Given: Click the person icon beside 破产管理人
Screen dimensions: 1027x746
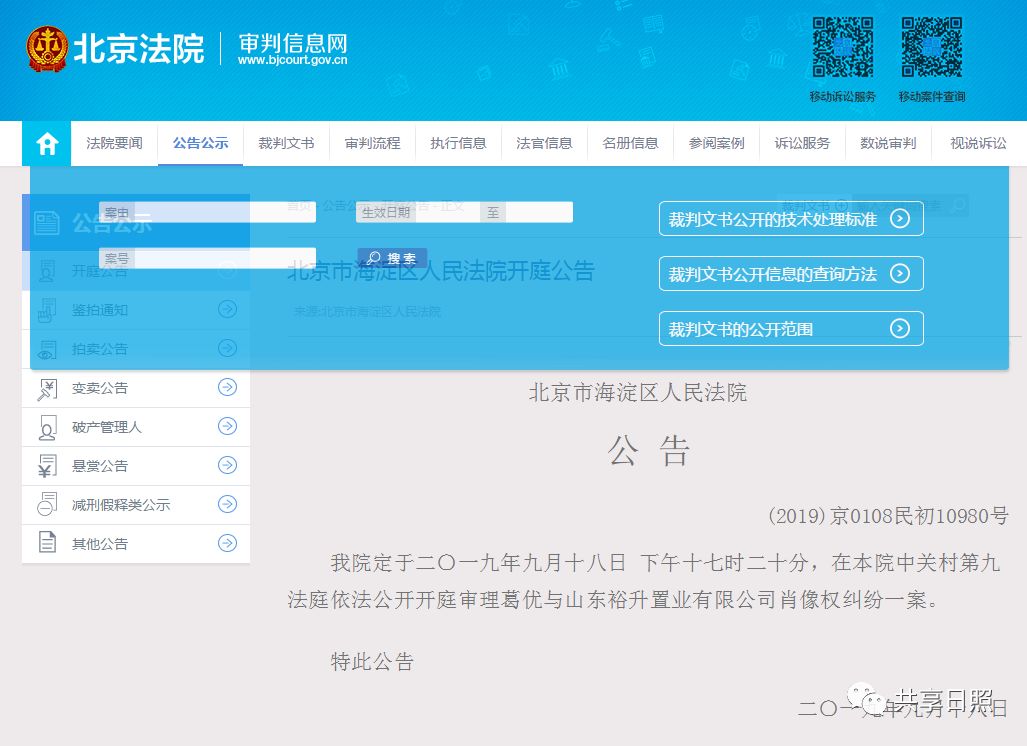Looking at the screenshot, I should (x=47, y=428).
